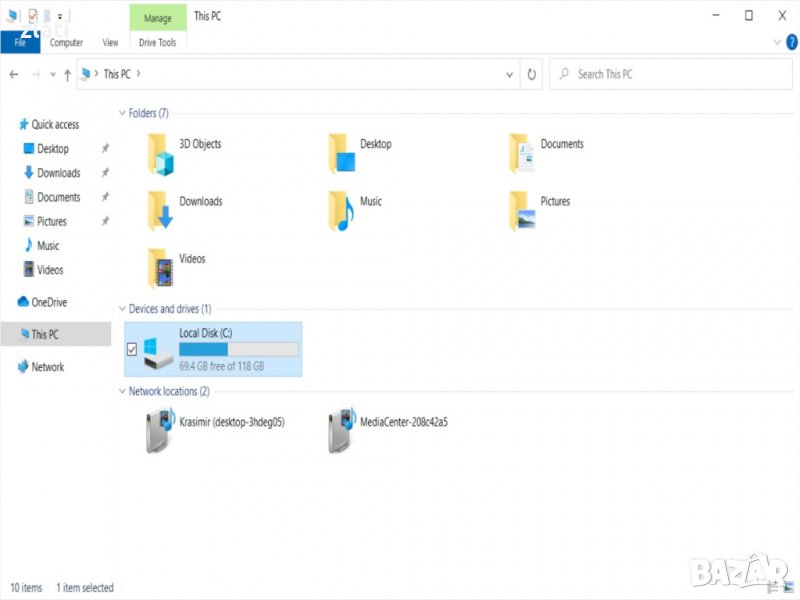
Task: Open the Music folder icon
Action: [342, 211]
